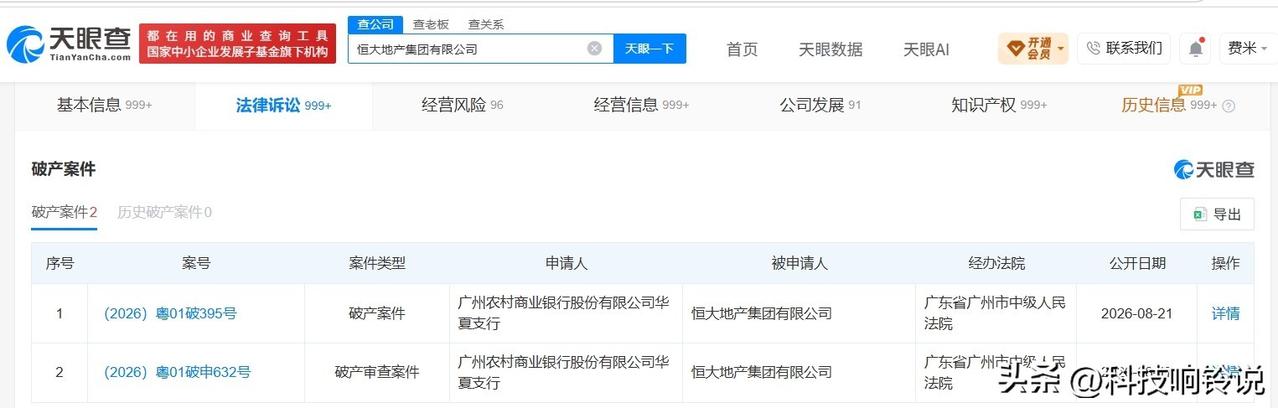Click the 经办法院 column header
1278x408 pixels.
(996, 263)
